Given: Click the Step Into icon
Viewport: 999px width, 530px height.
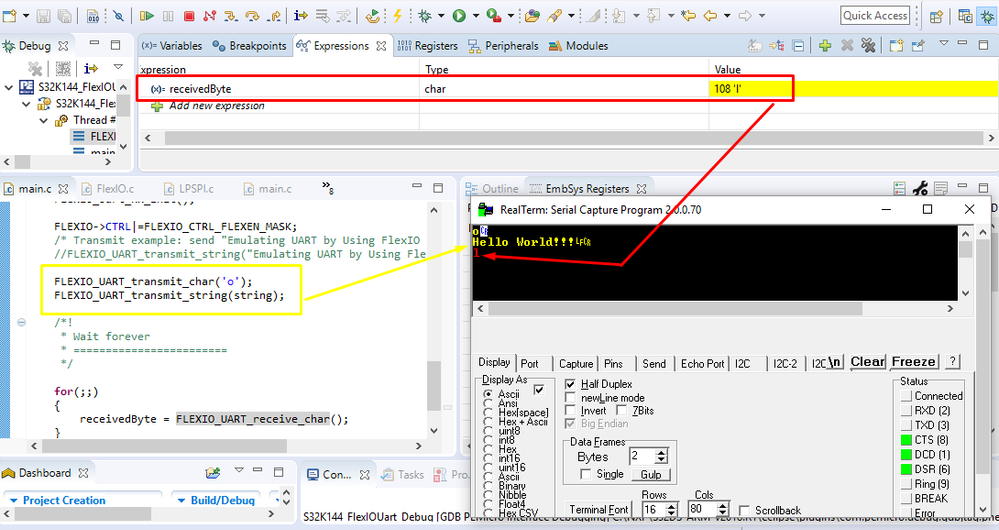Looking at the screenshot, I should (x=231, y=16).
